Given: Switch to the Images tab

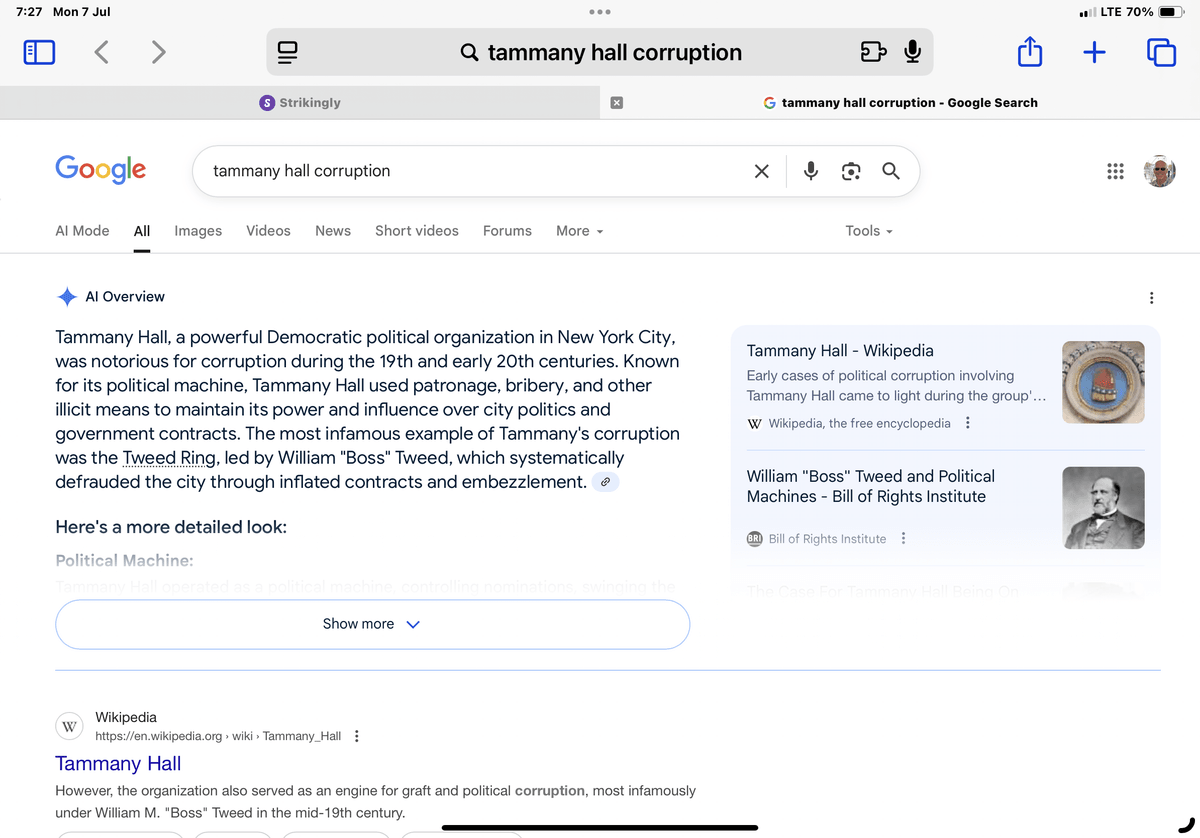Looking at the screenshot, I should point(198,231).
